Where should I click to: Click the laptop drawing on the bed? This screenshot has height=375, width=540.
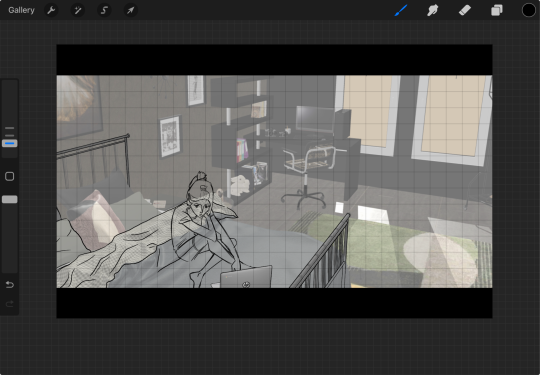point(246,277)
